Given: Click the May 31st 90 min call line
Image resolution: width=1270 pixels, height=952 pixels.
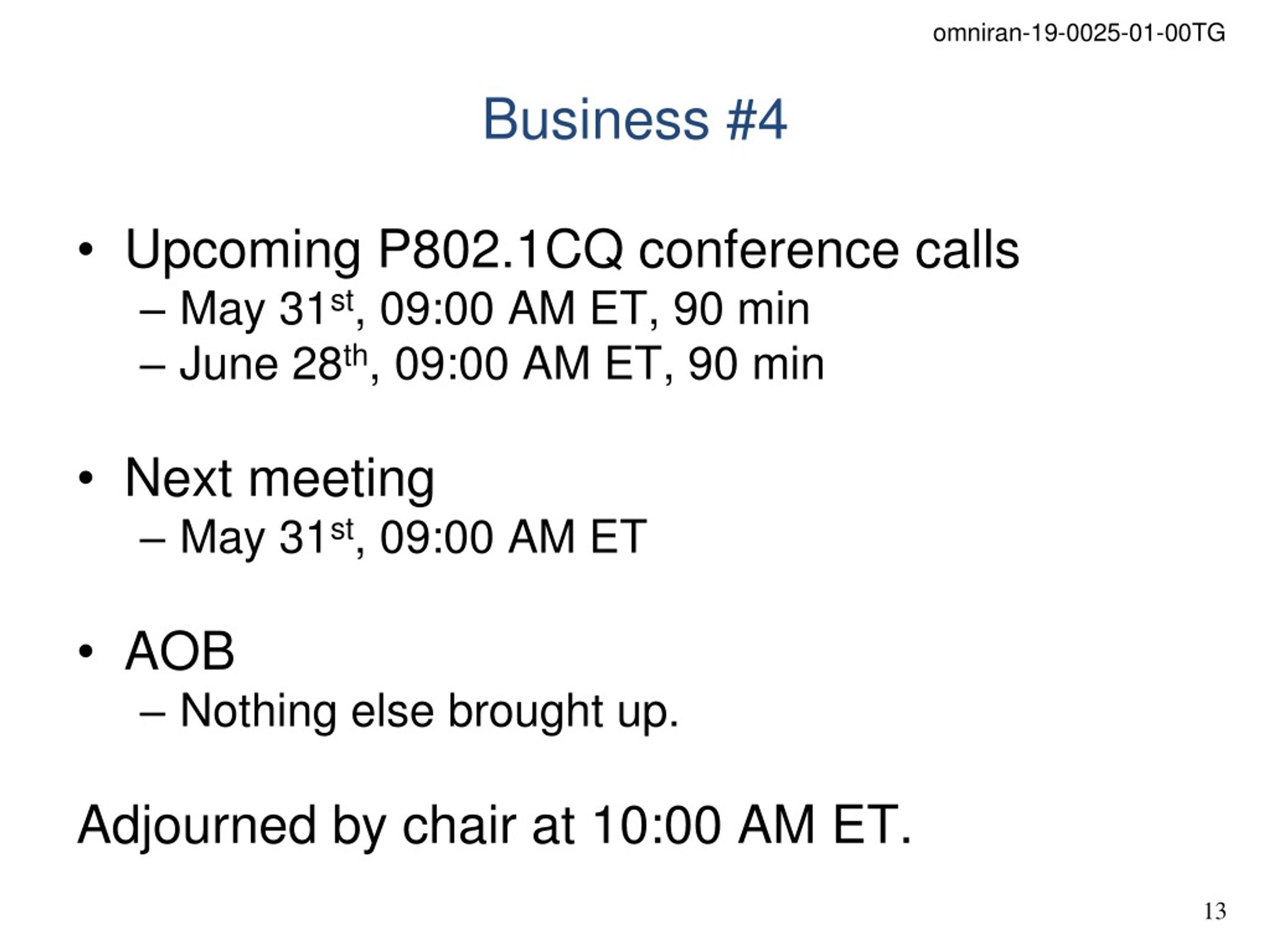Looking at the screenshot, I should click(494, 310).
